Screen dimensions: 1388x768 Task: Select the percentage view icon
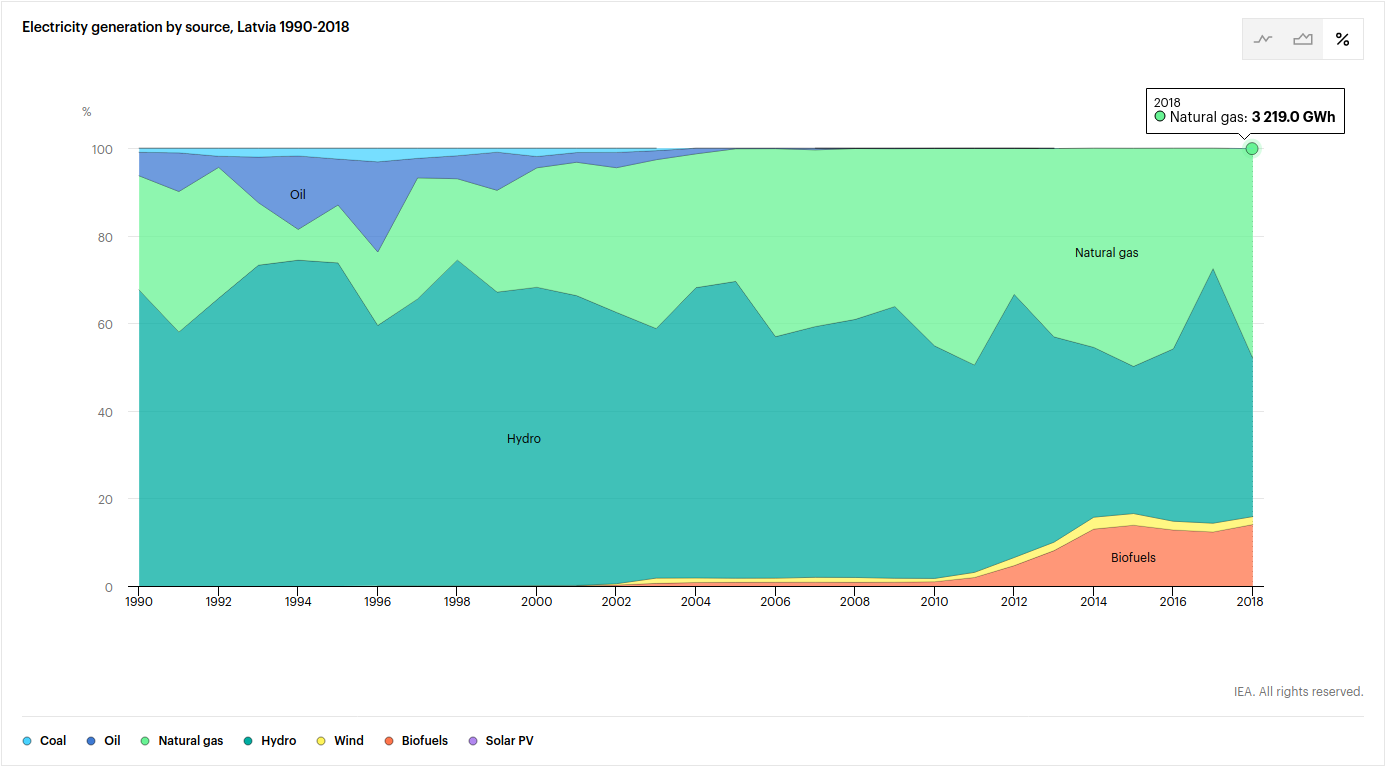[x=1342, y=40]
